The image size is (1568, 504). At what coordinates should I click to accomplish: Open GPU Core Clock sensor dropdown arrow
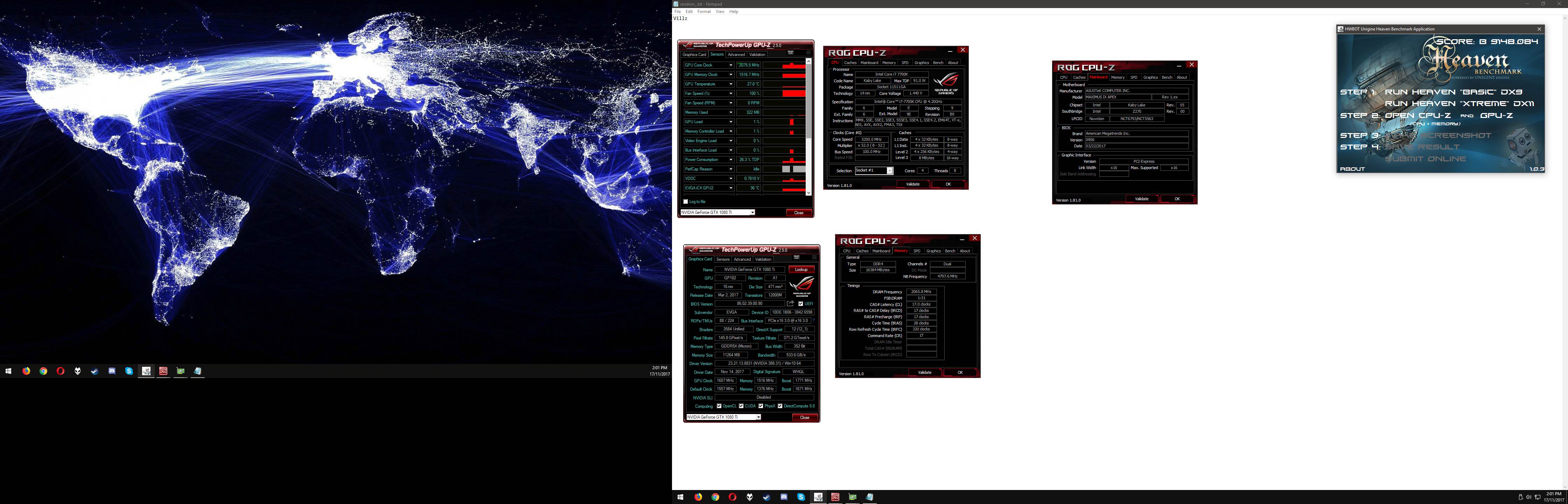point(730,65)
